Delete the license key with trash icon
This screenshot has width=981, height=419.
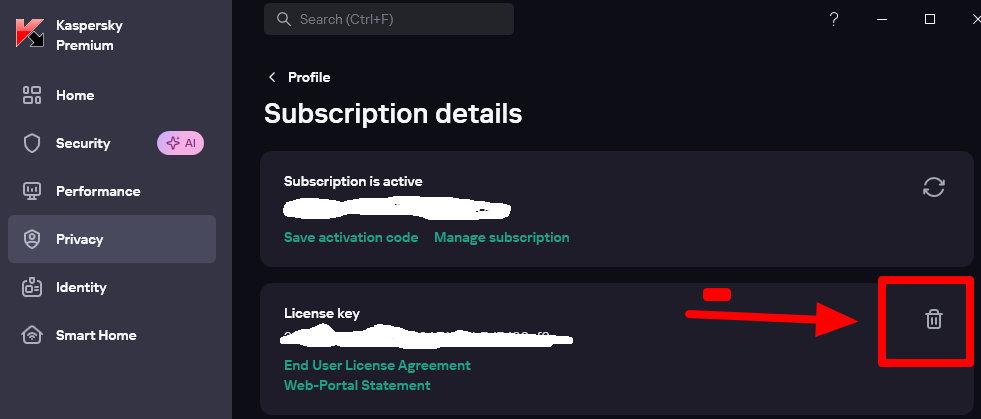click(933, 319)
